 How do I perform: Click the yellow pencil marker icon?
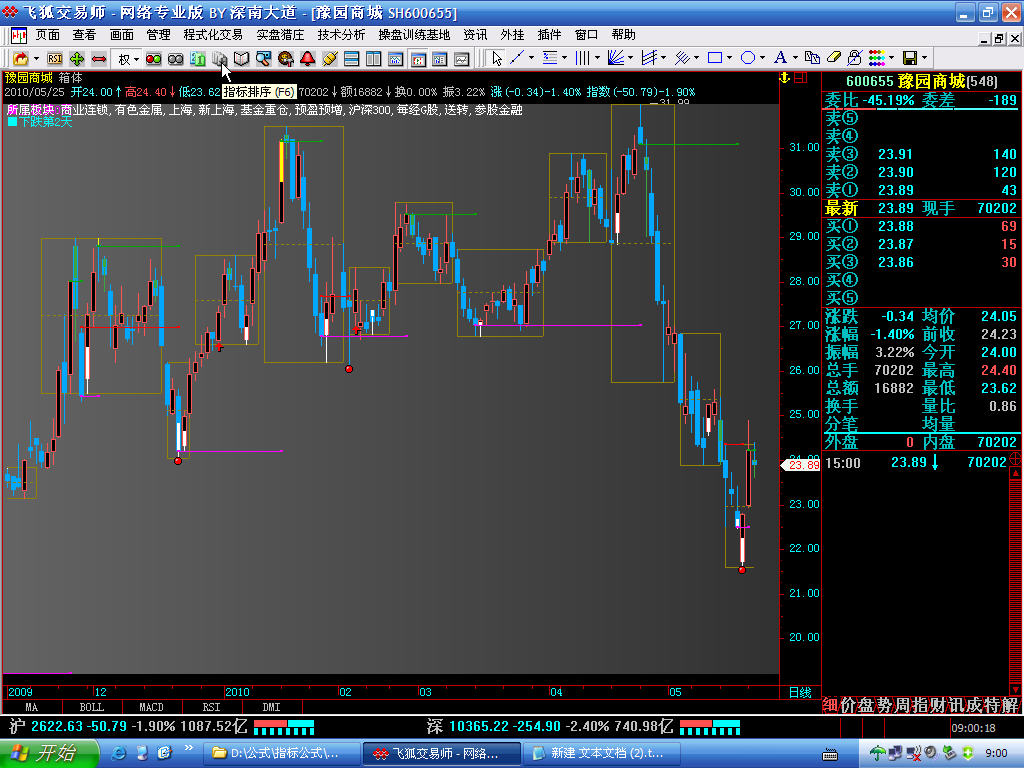point(330,59)
